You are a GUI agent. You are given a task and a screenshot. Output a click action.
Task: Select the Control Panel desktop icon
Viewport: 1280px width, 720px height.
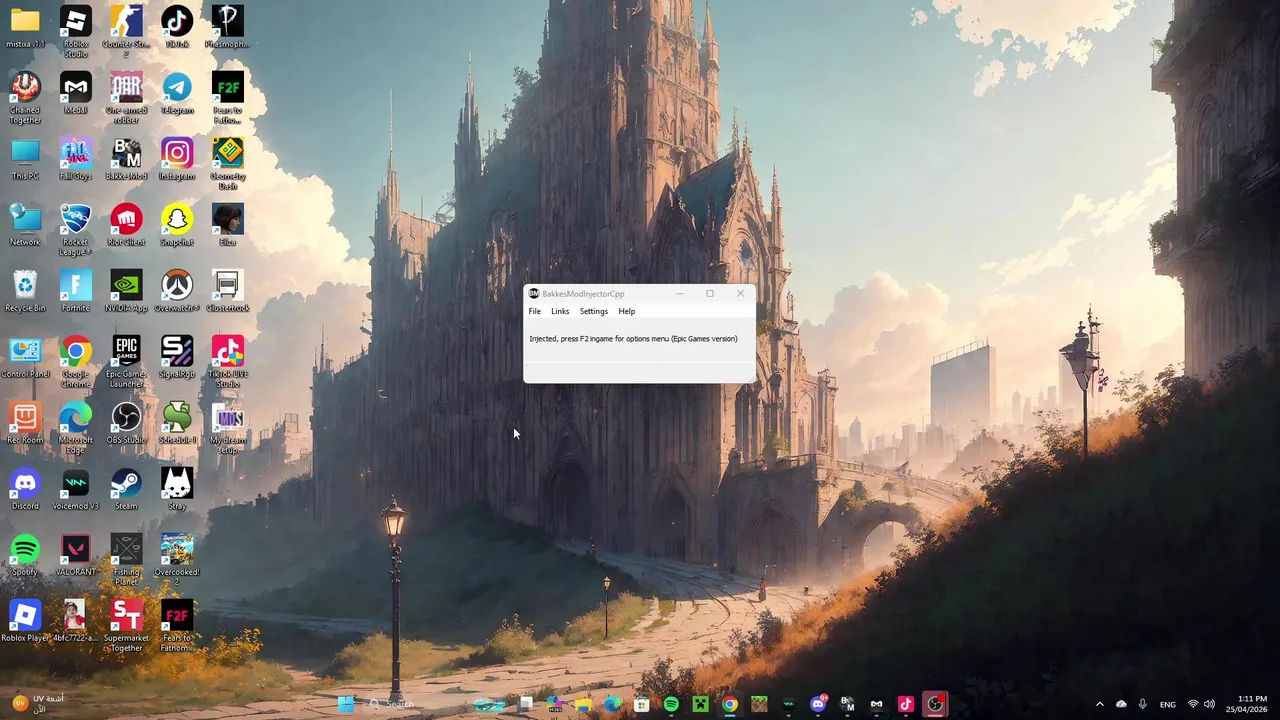click(x=25, y=357)
